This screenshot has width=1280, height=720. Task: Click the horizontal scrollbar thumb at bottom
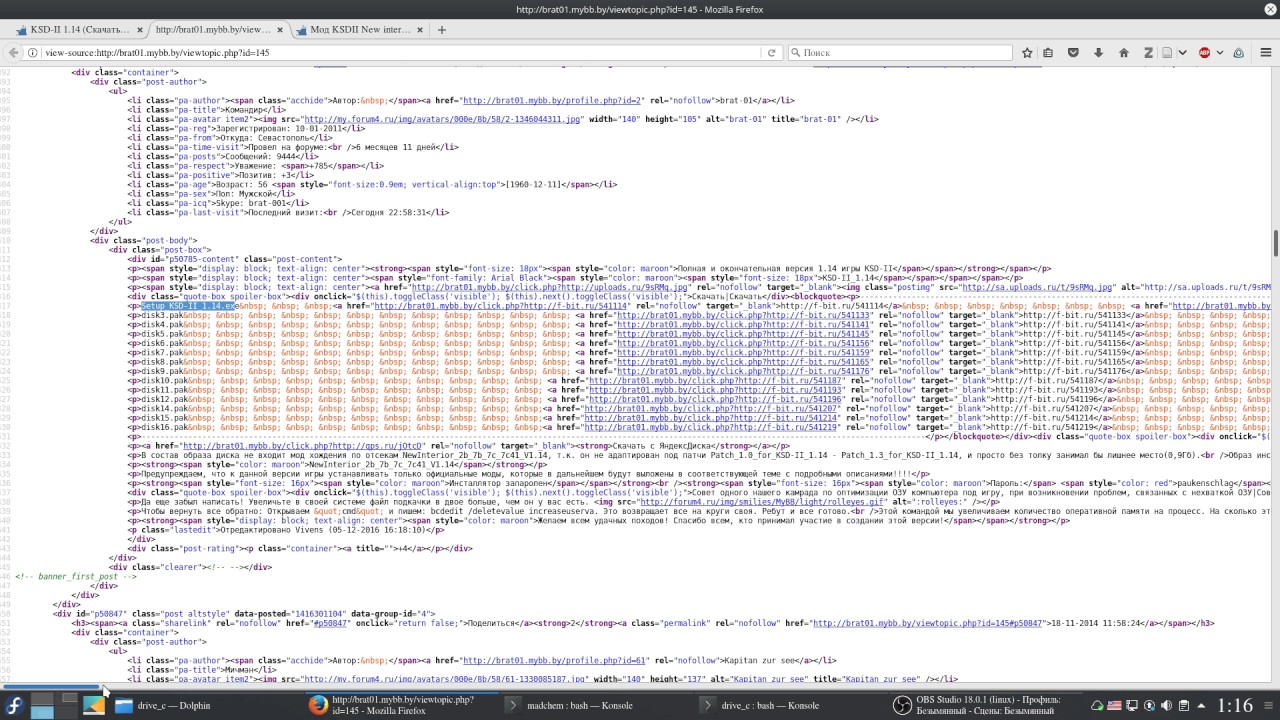click(50, 687)
